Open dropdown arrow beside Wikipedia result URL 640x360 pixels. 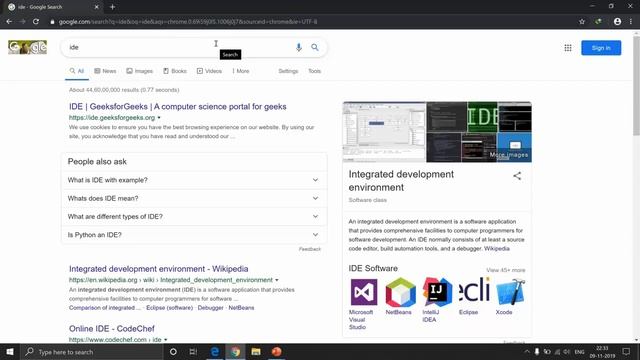(x=277, y=280)
